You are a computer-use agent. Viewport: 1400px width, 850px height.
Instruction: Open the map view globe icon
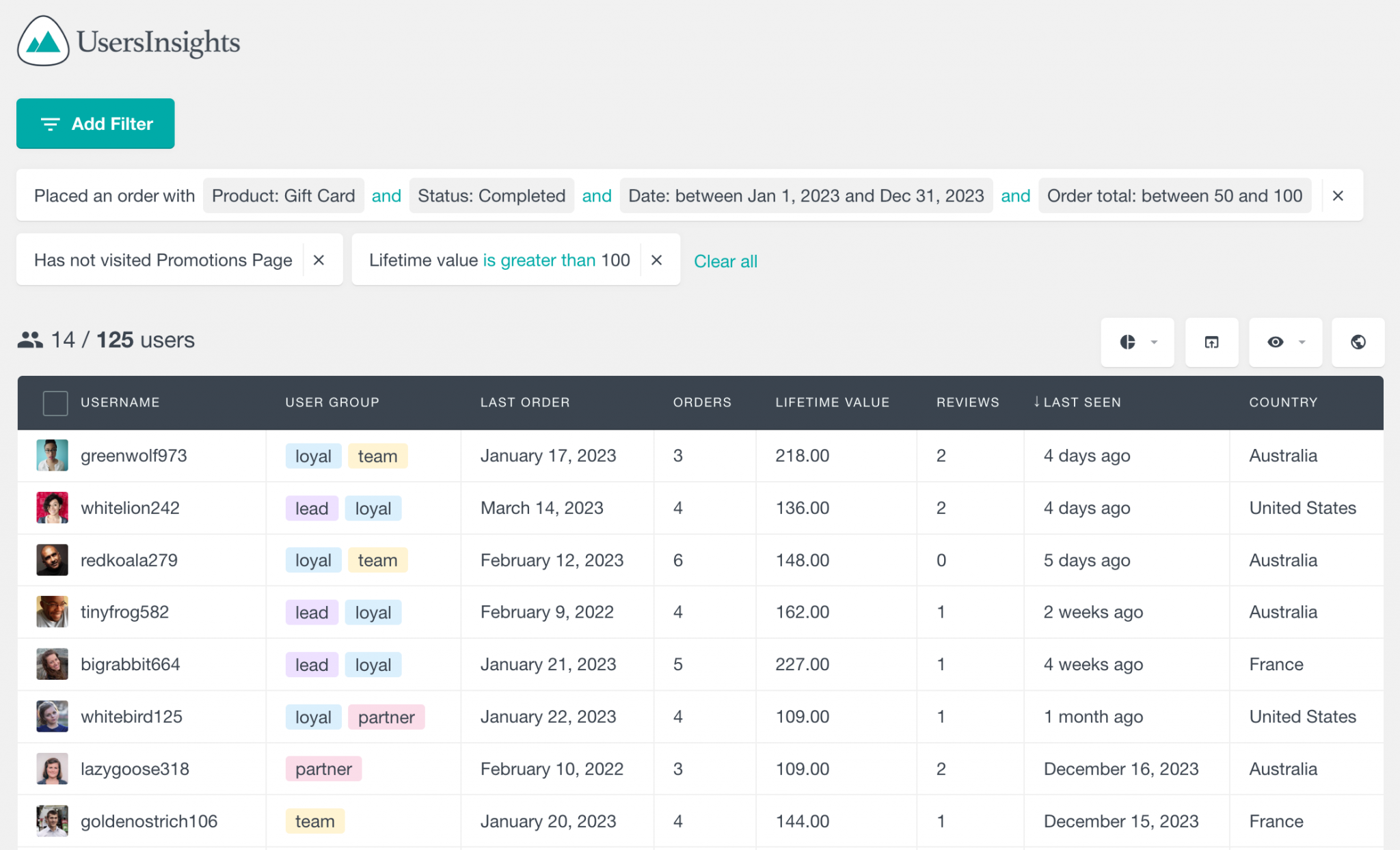(1358, 342)
